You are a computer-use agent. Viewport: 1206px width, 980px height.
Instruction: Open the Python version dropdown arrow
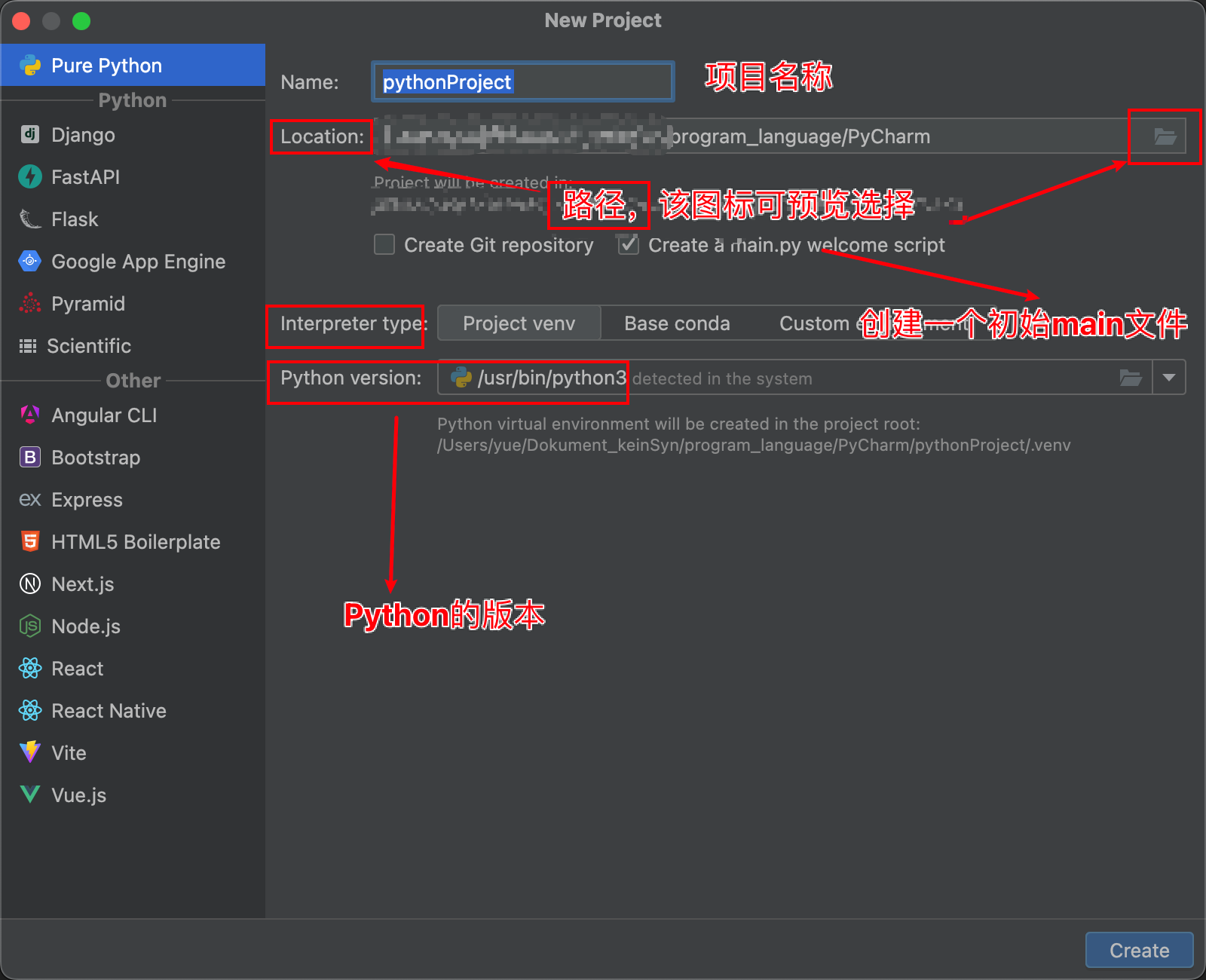click(1169, 378)
